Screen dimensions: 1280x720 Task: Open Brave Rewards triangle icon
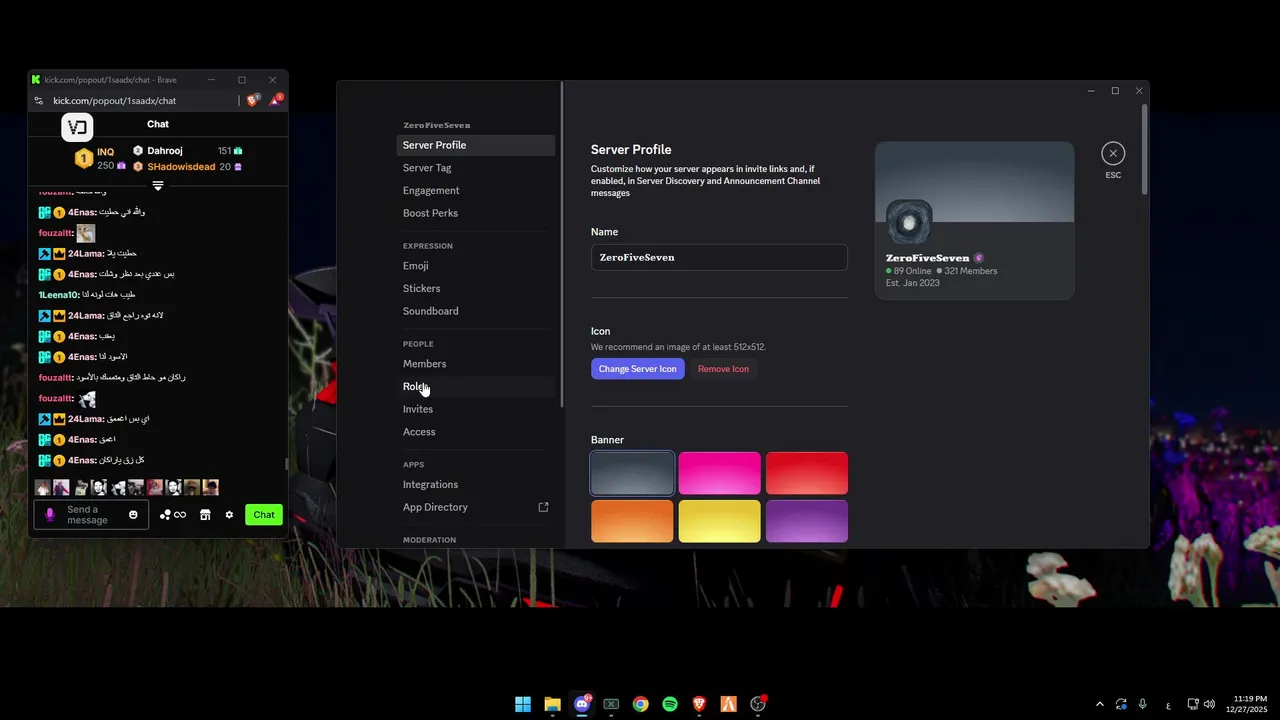276,100
